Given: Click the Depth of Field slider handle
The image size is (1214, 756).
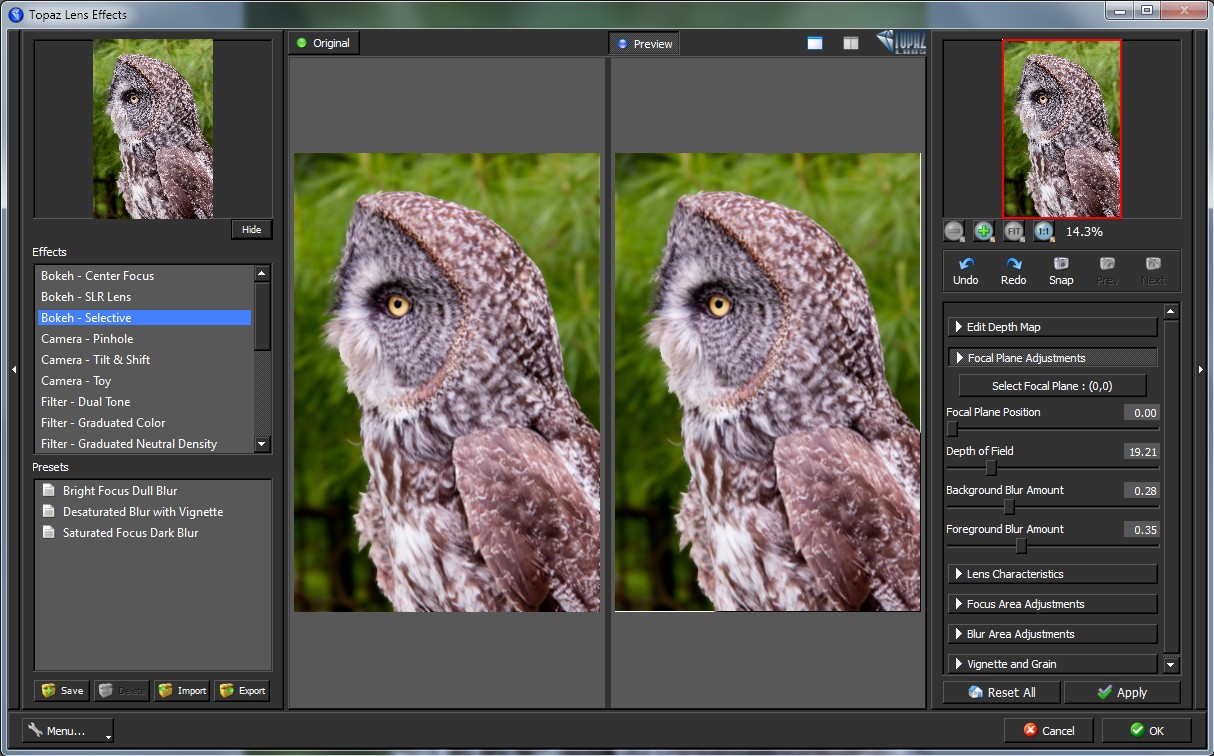Looking at the screenshot, I should [x=991, y=468].
